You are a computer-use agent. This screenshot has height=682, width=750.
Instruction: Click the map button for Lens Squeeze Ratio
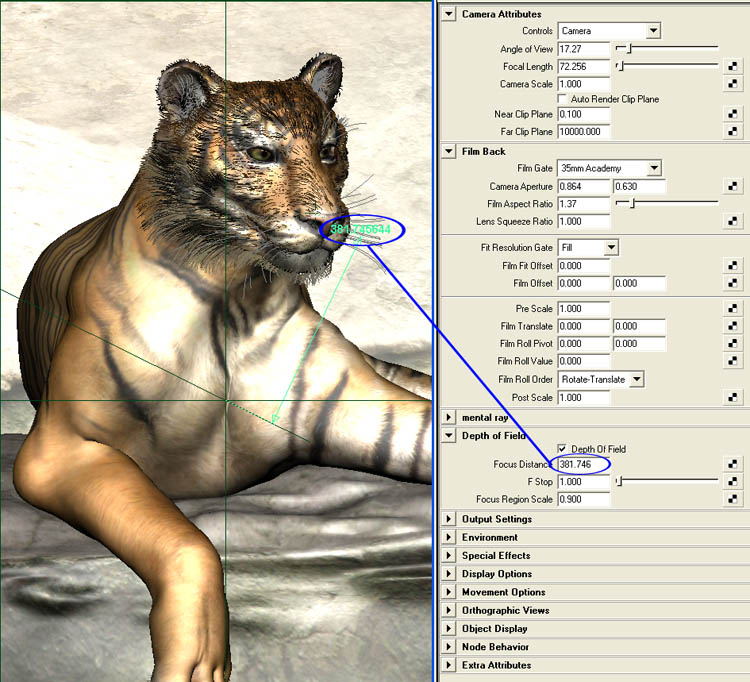(733, 222)
